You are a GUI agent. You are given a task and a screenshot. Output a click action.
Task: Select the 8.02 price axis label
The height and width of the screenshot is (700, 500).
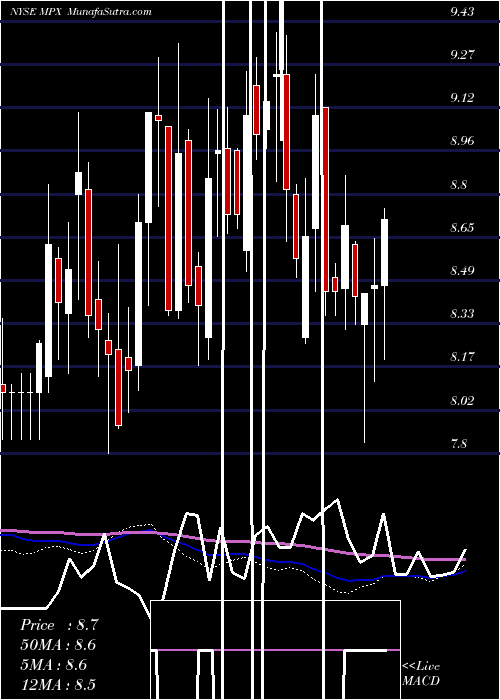(462, 400)
